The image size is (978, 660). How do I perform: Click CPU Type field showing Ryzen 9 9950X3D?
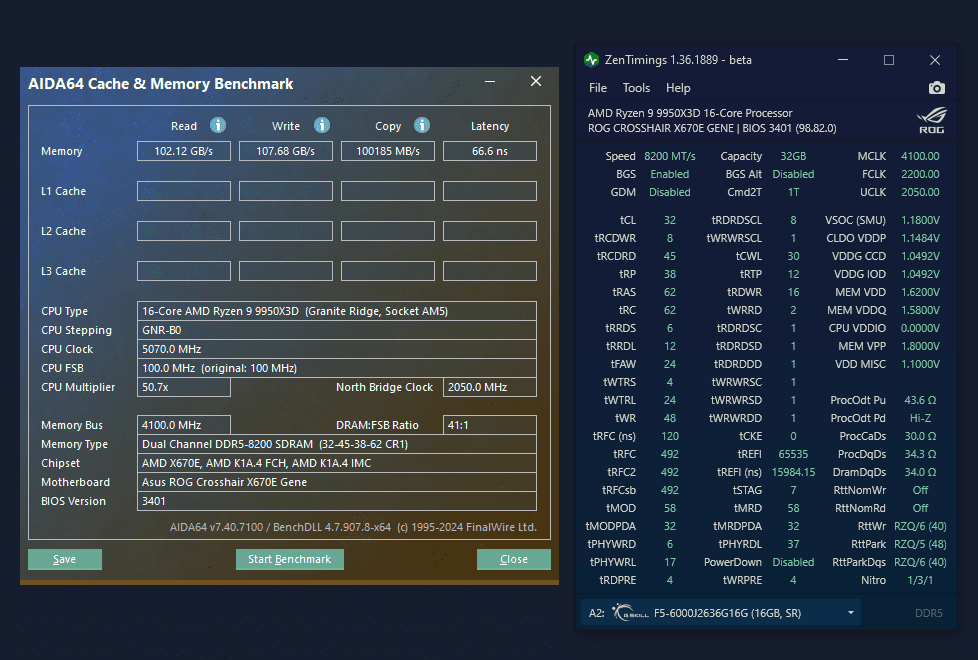pyautogui.click(x=337, y=311)
